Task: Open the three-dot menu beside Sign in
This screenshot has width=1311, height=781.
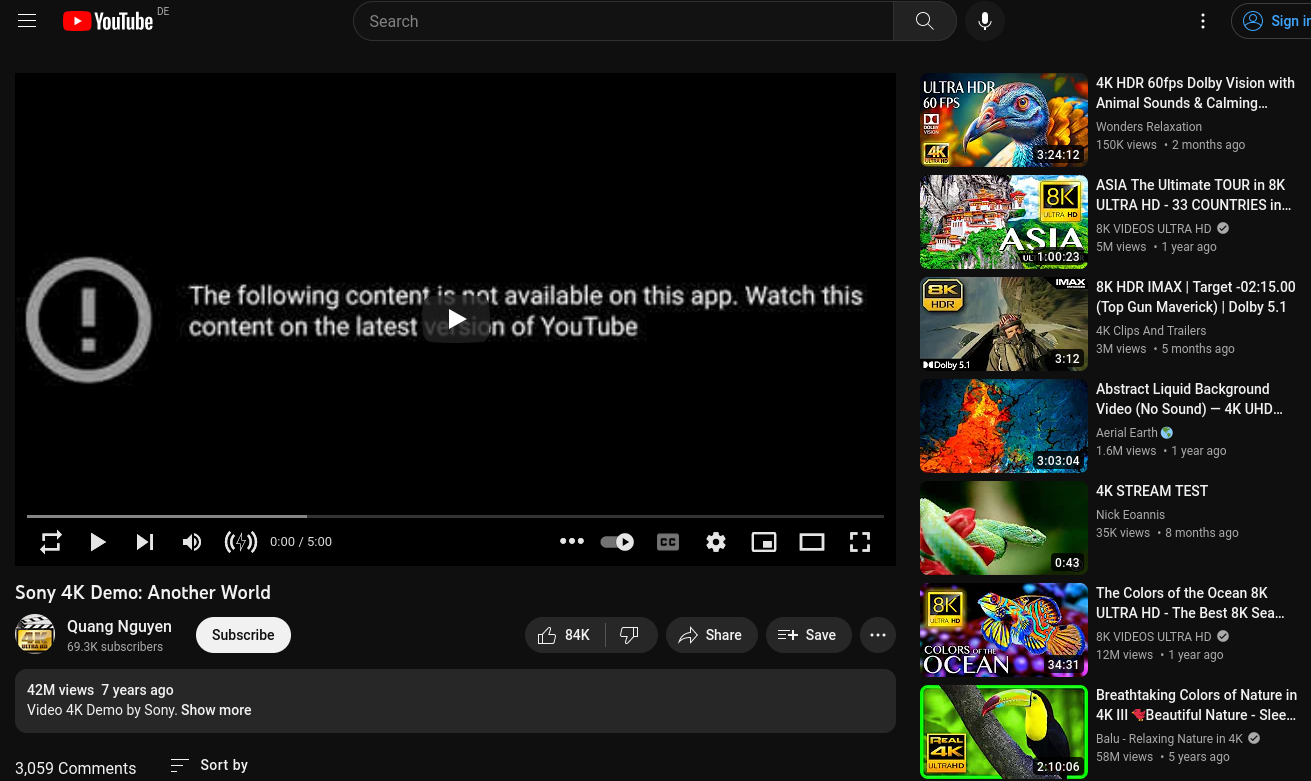Action: [1203, 21]
